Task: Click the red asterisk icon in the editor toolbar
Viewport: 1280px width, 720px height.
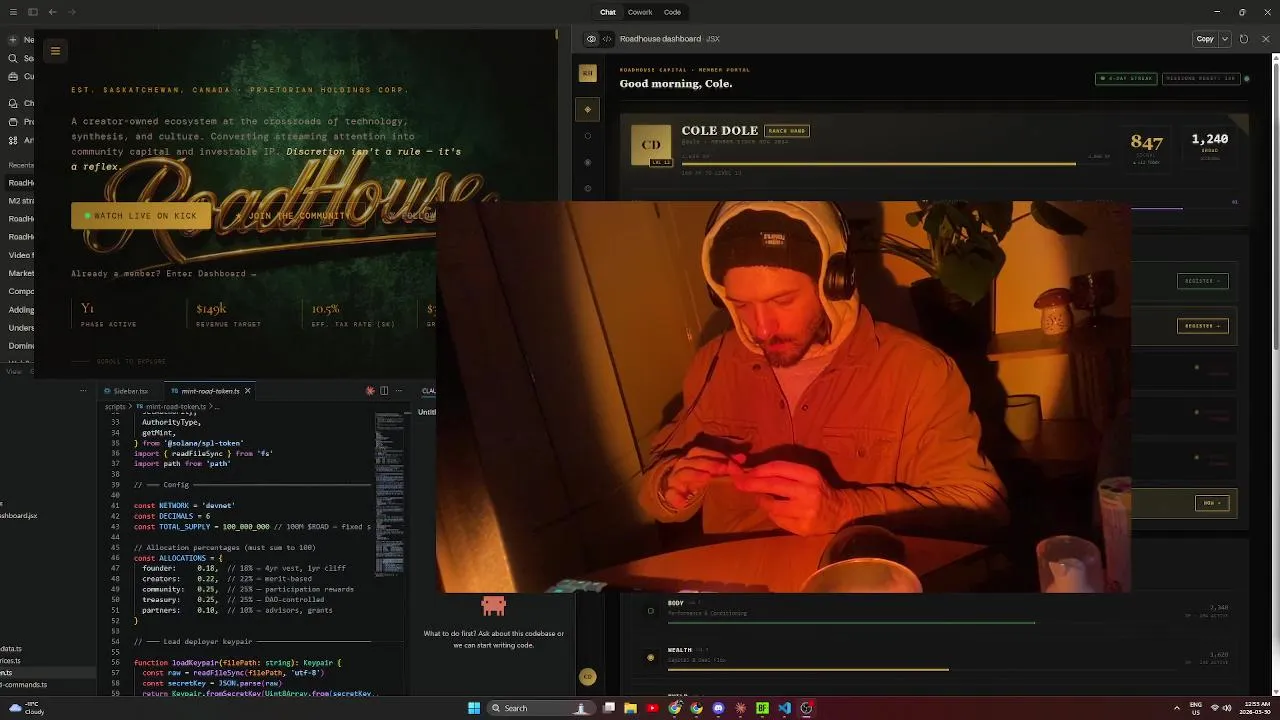Action: (x=370, y=391)
